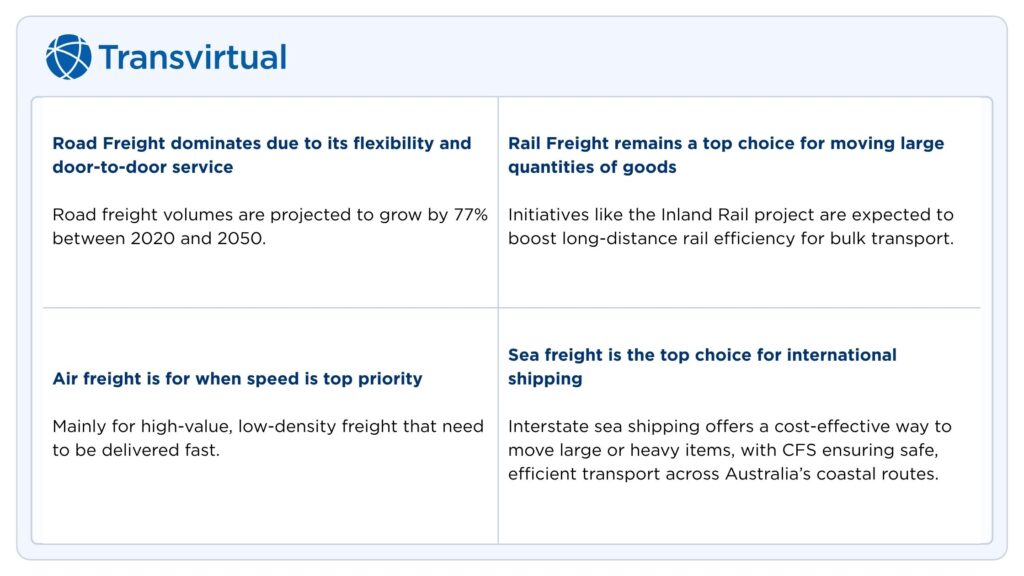Click the Transvirtual brand name text

[192, 57]
